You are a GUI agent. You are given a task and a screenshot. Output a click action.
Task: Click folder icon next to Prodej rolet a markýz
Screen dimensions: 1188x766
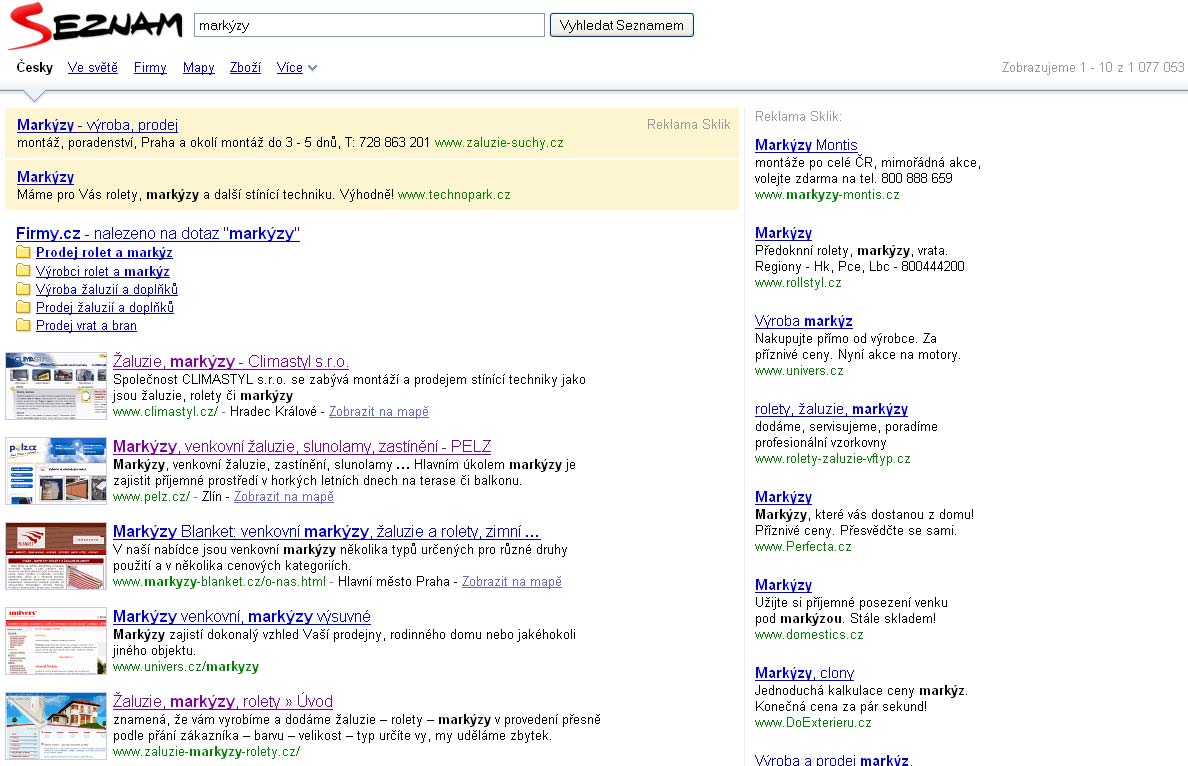(x=23, y=252)
